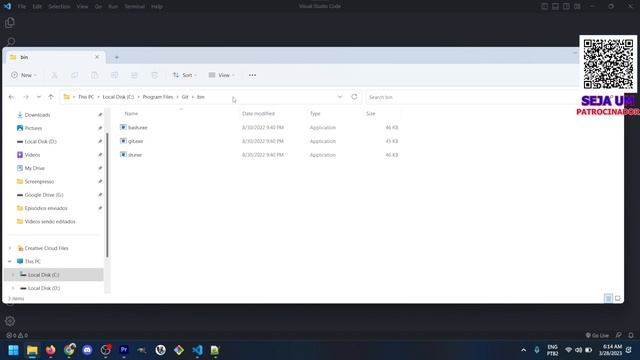Sort by the Size column header
The width and height of the screenshot is (640, 360).
[x=371, y=113]
